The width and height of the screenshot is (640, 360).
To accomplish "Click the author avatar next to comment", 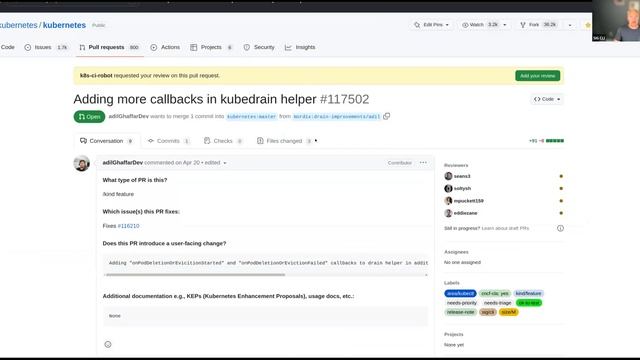I will (82, 163).
